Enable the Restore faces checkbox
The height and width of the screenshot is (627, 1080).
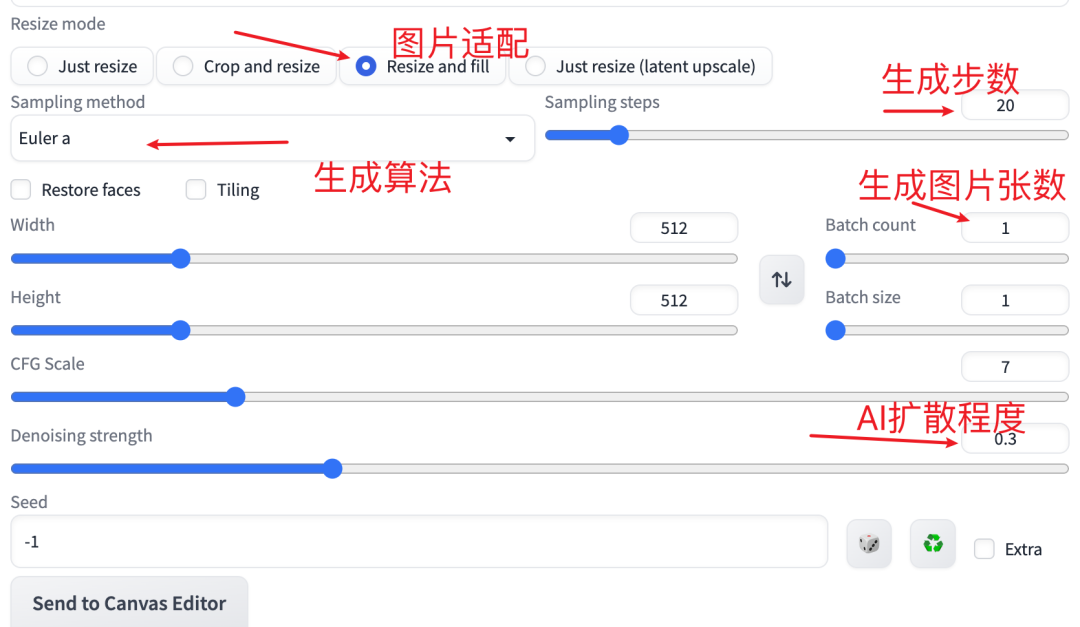(21, 189)
